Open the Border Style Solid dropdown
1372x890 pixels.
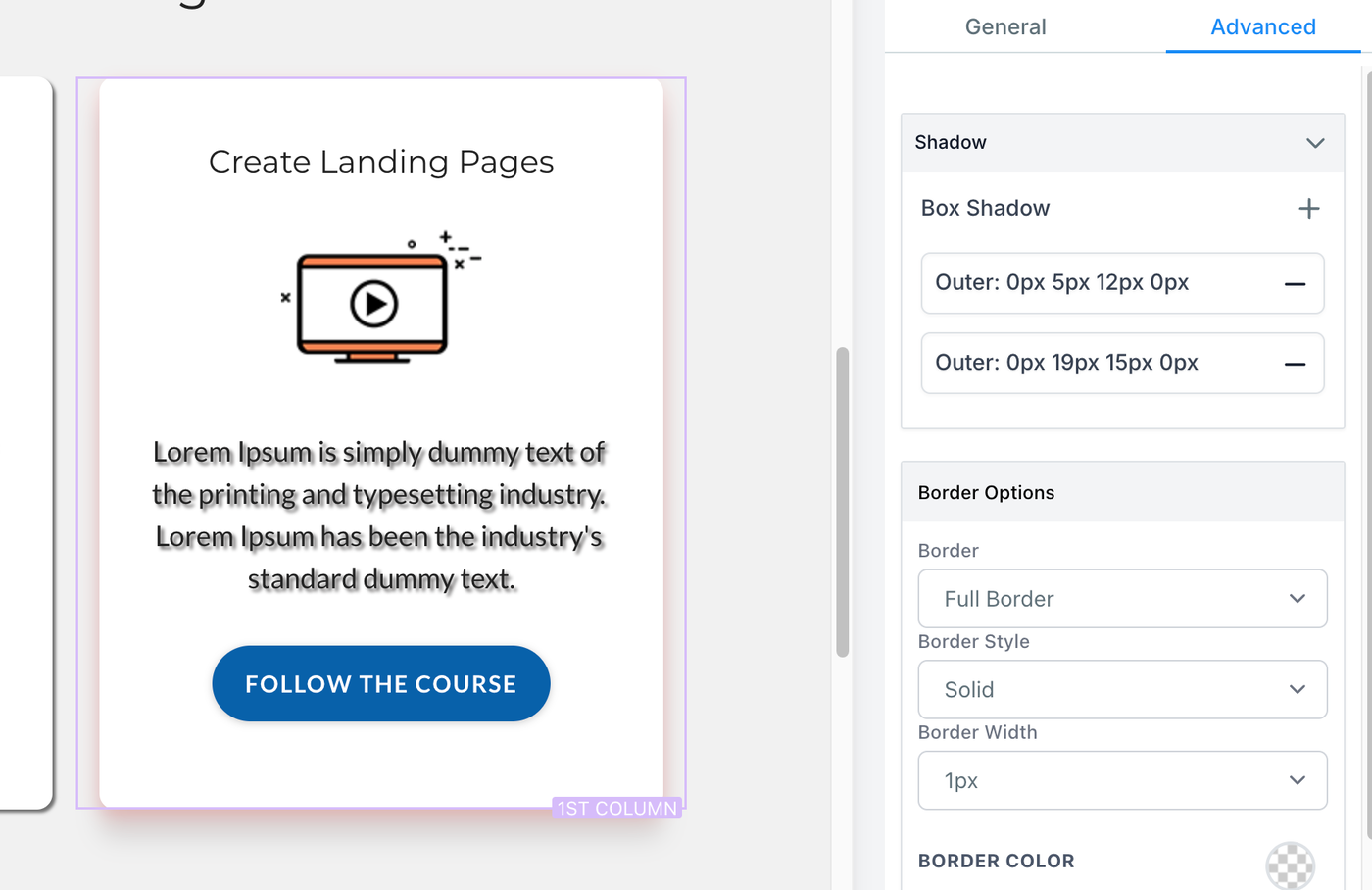(1122, 690)
